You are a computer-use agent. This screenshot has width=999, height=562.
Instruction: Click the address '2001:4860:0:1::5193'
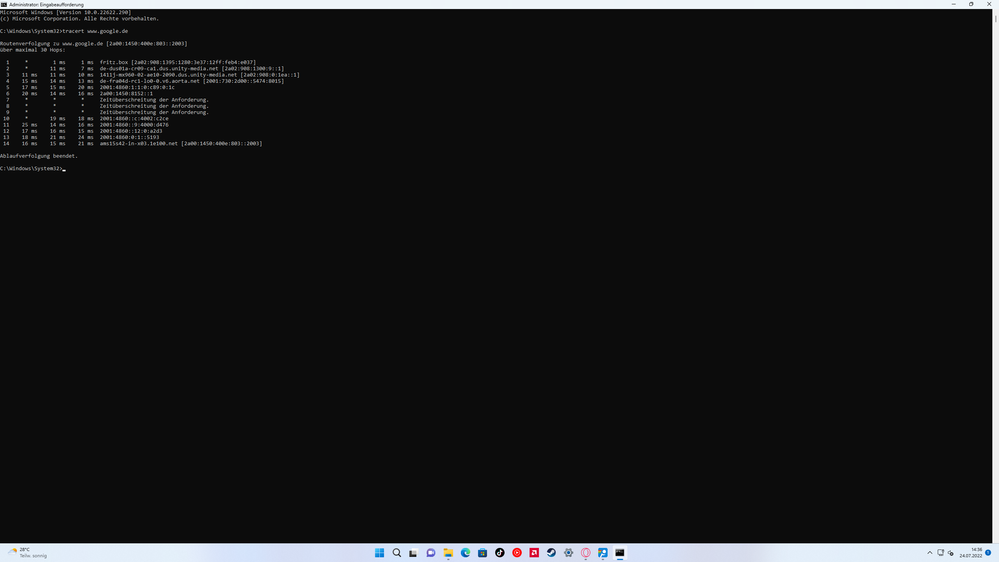129,137
